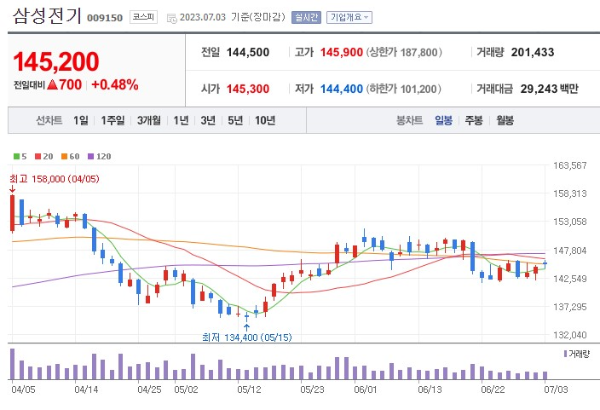
Task: Click the 05/02 date axis label
Action: pos(186,390)
